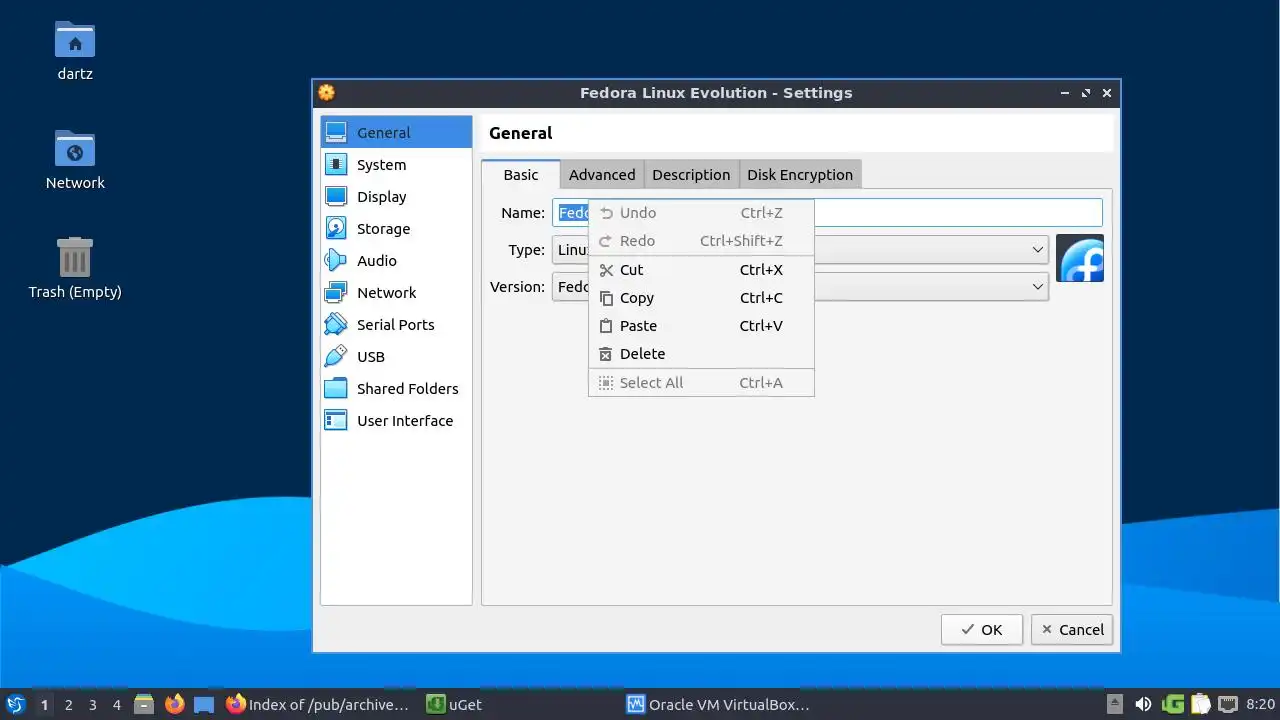Choose Undo from the context menu
Screen dimensions: 1280x720
pyautogui.click(x=701, y=213)
